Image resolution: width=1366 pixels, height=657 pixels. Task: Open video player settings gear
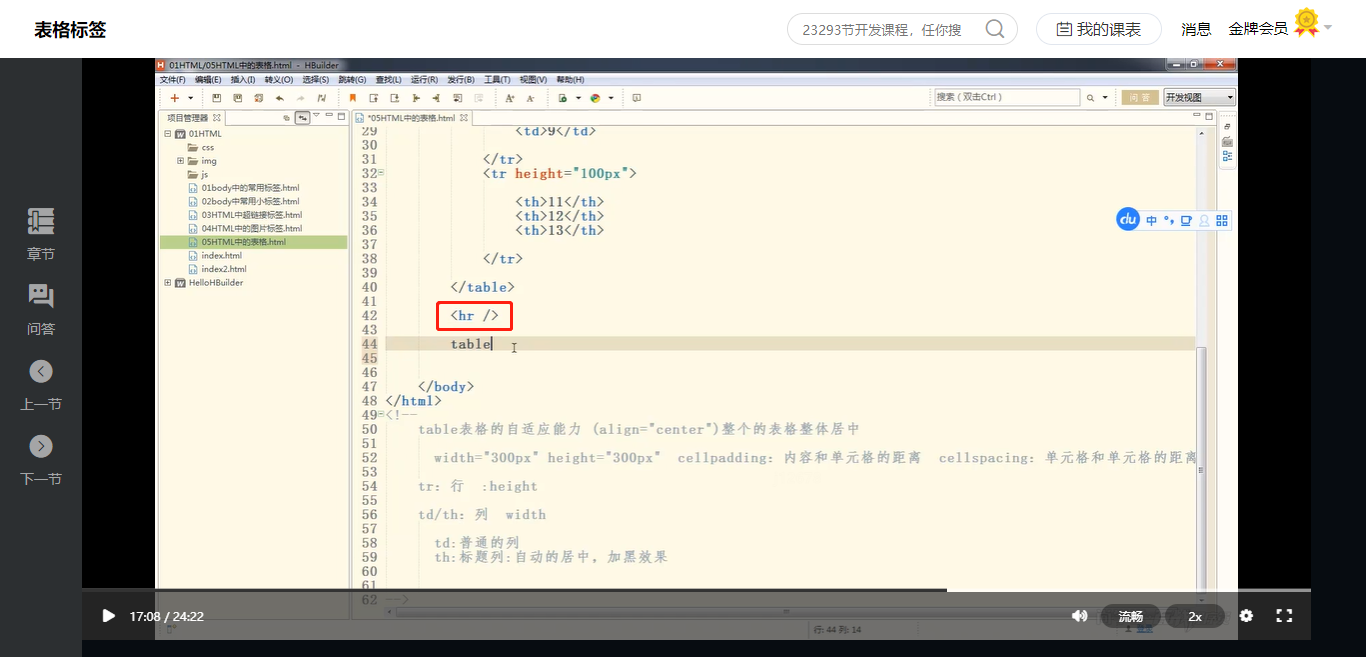pos(1246,616)
